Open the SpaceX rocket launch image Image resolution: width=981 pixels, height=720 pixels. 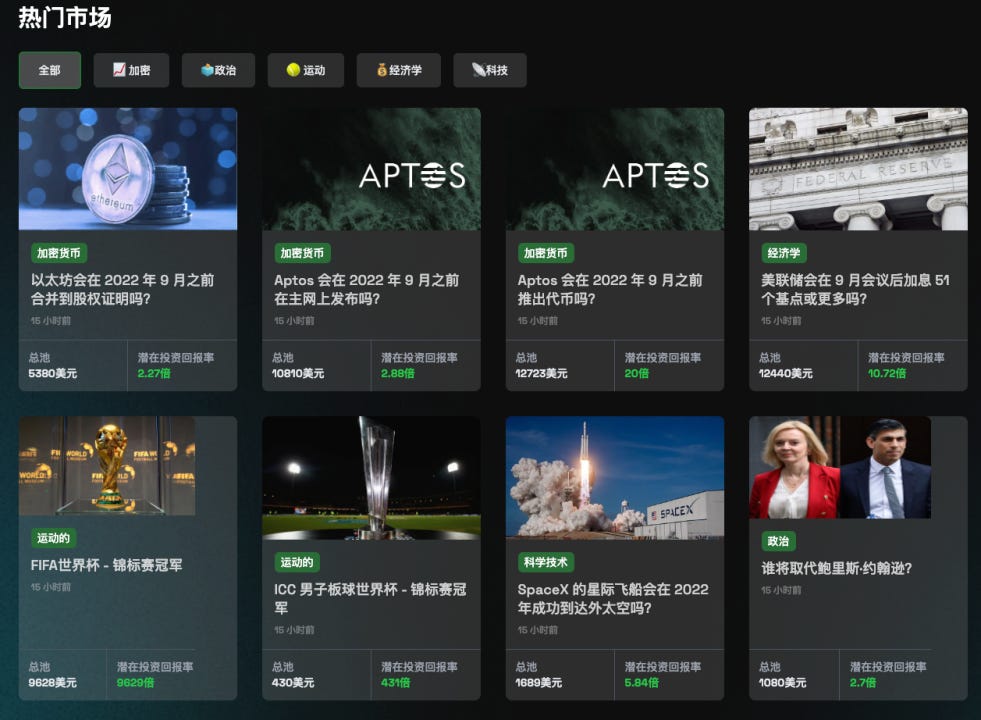coord(615,477)
